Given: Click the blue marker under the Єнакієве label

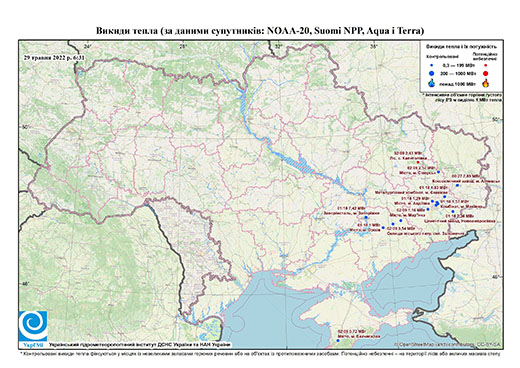Looking at the screenshot, I should (x=445, y=197).
